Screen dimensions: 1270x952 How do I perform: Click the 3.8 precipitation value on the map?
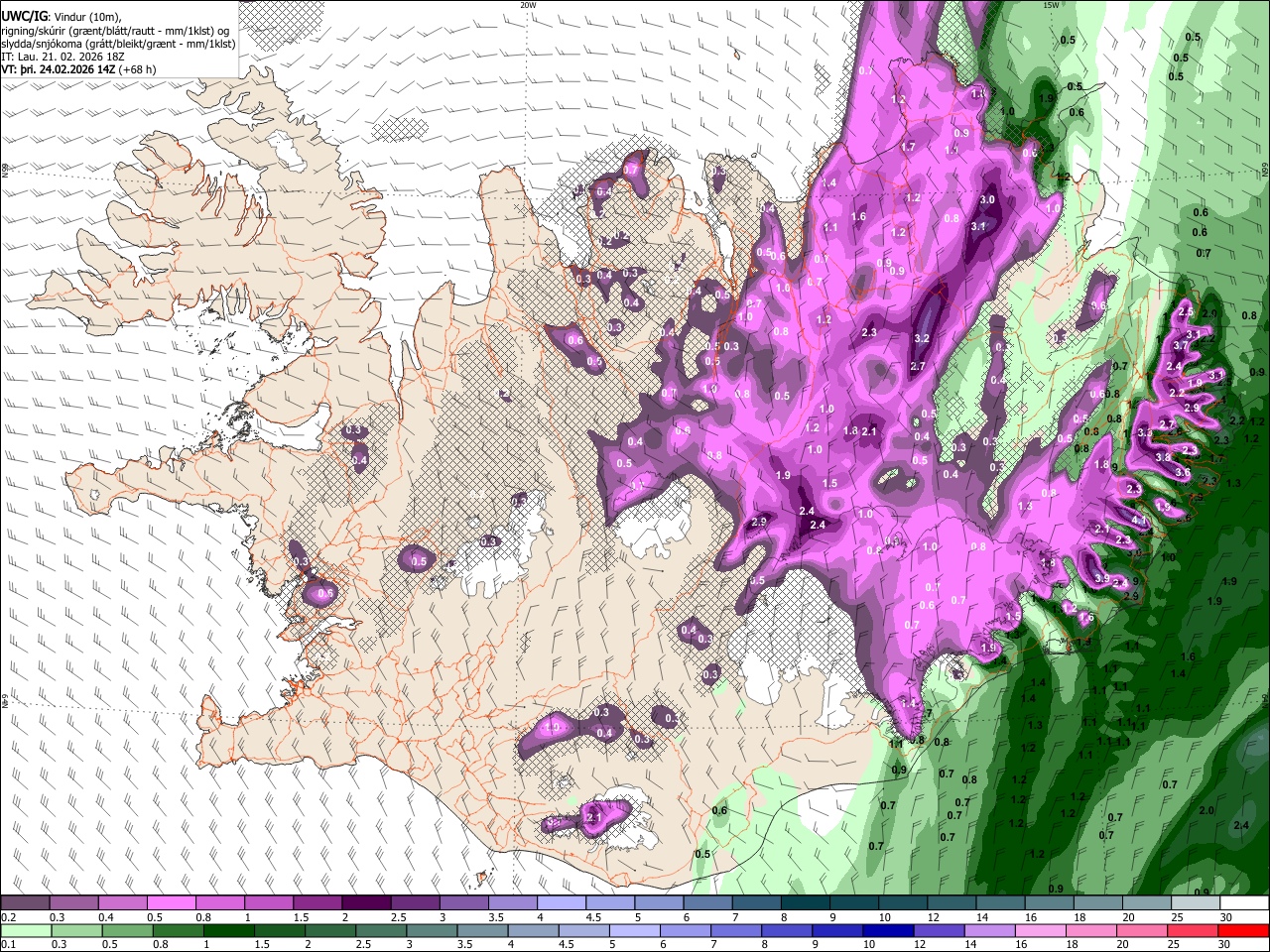point(1163,457)
